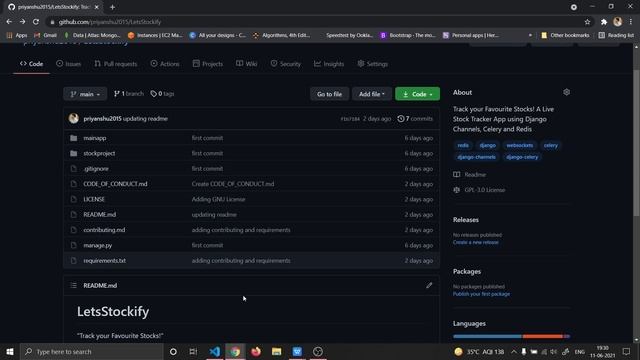The height and width of the screenshot is (360, 640).
Task: Open the Add file dropdown
Action: pyautogui.click(x=371, y=94)
